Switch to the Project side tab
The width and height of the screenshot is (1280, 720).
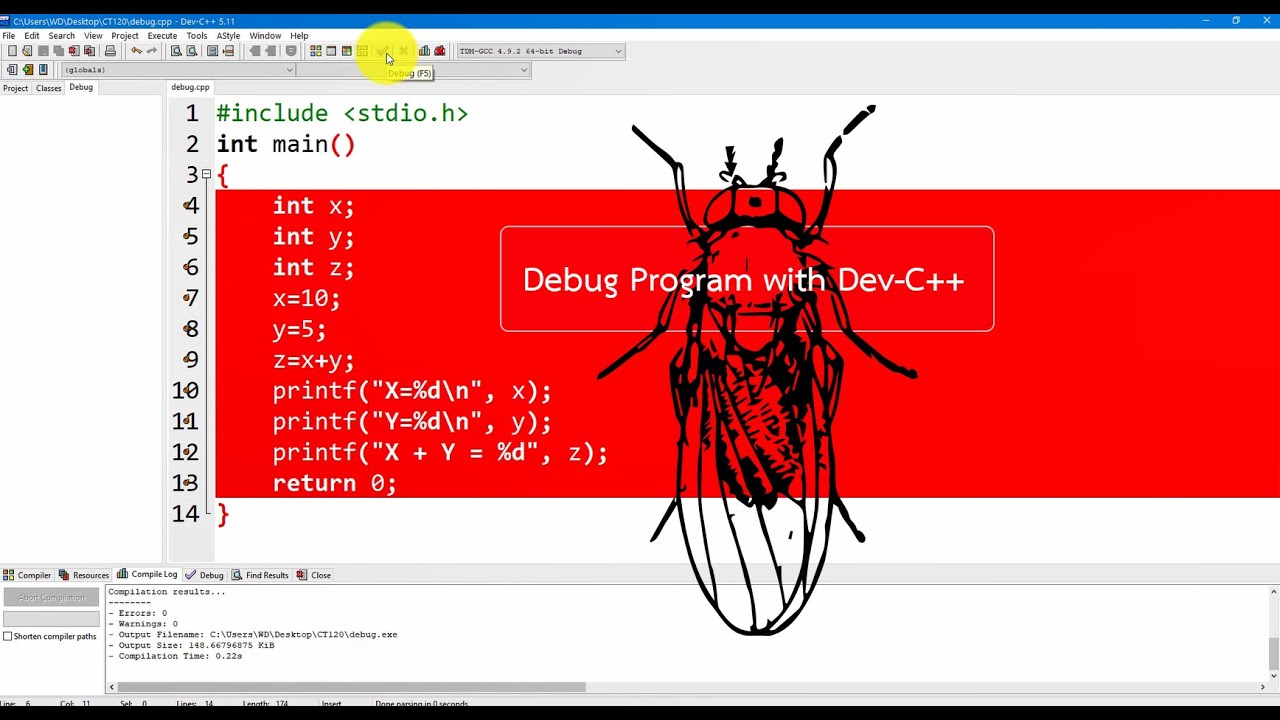click(15, 88)
